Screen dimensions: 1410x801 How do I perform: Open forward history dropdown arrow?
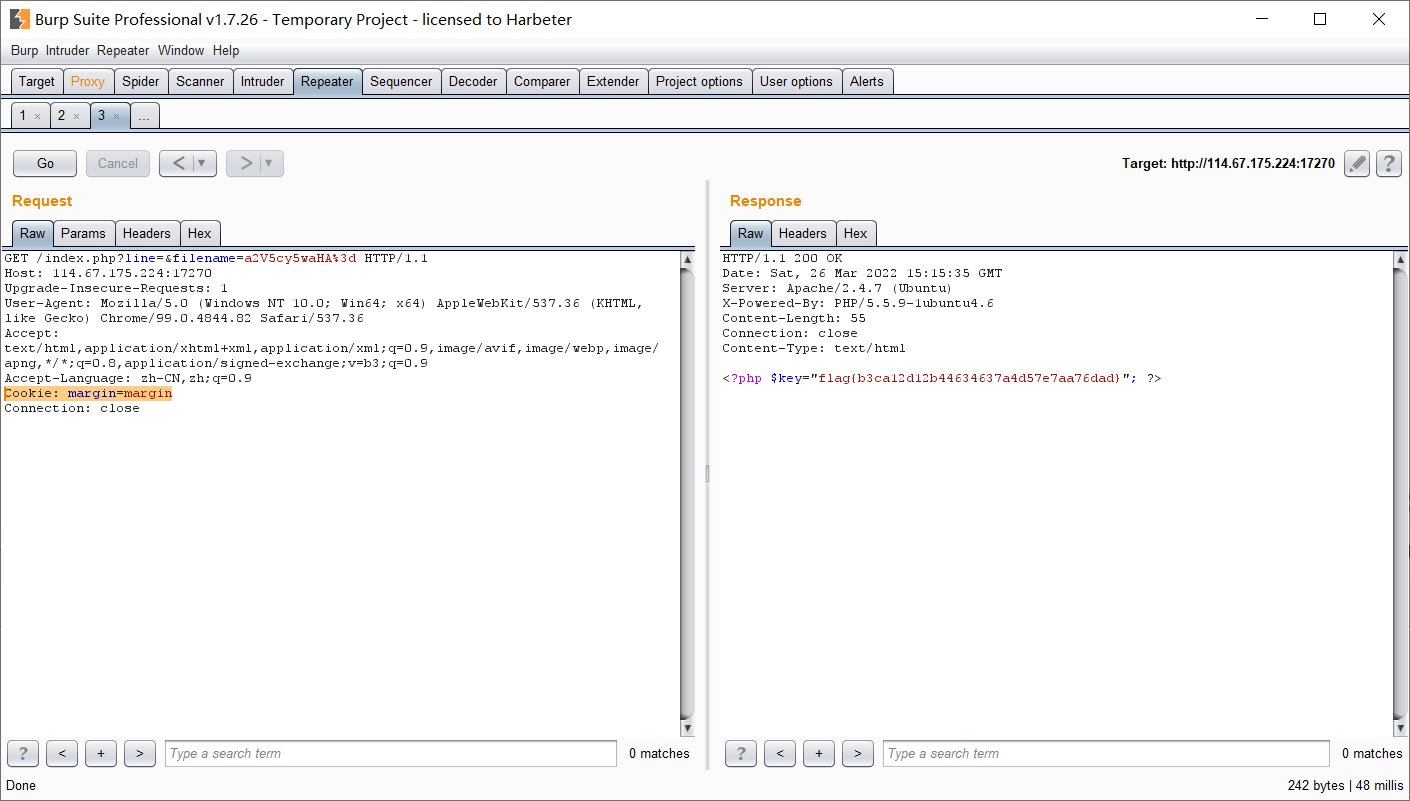click(271, 164)
